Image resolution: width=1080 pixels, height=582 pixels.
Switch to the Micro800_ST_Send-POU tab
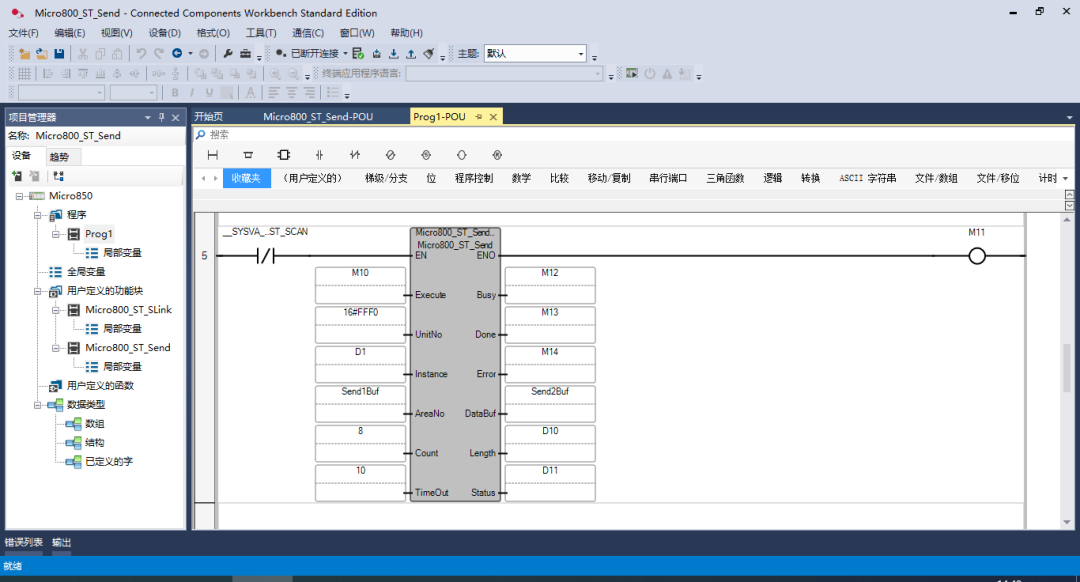(x=317, y=117)
